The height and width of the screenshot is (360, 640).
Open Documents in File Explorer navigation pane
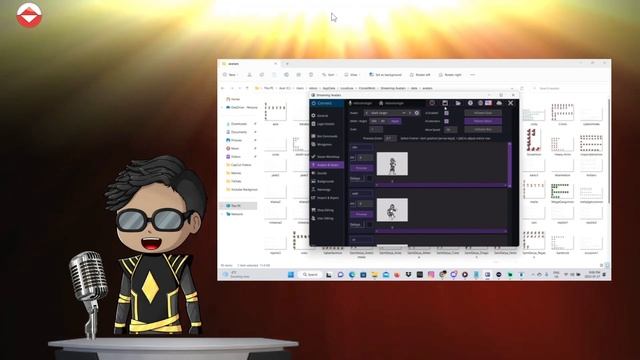[237, 132]
